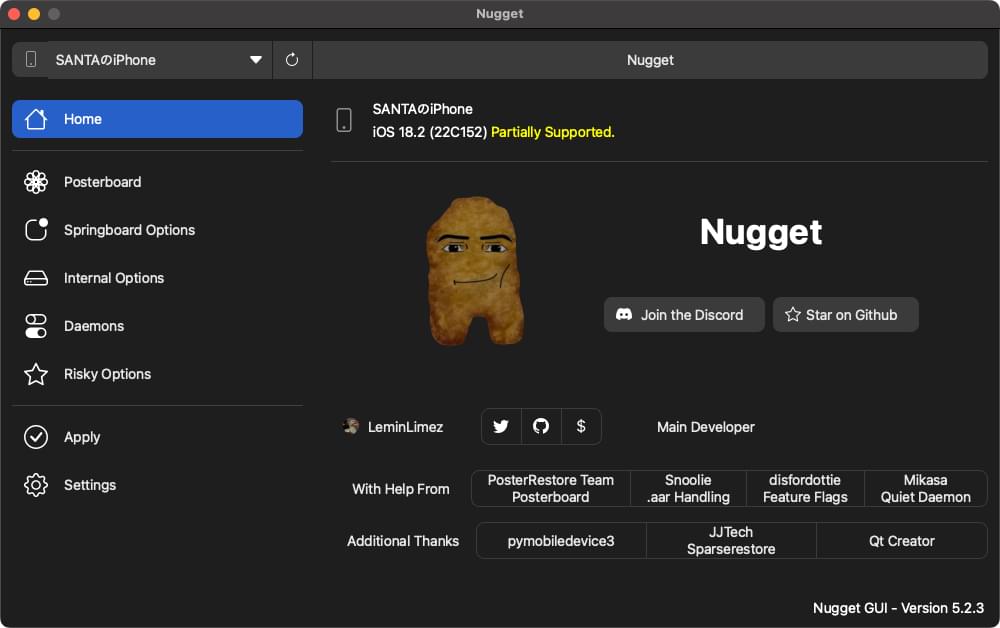This screenshot has width=1000, height=628.
Task: Refresh the connected device list
Action: coord(292,60)
